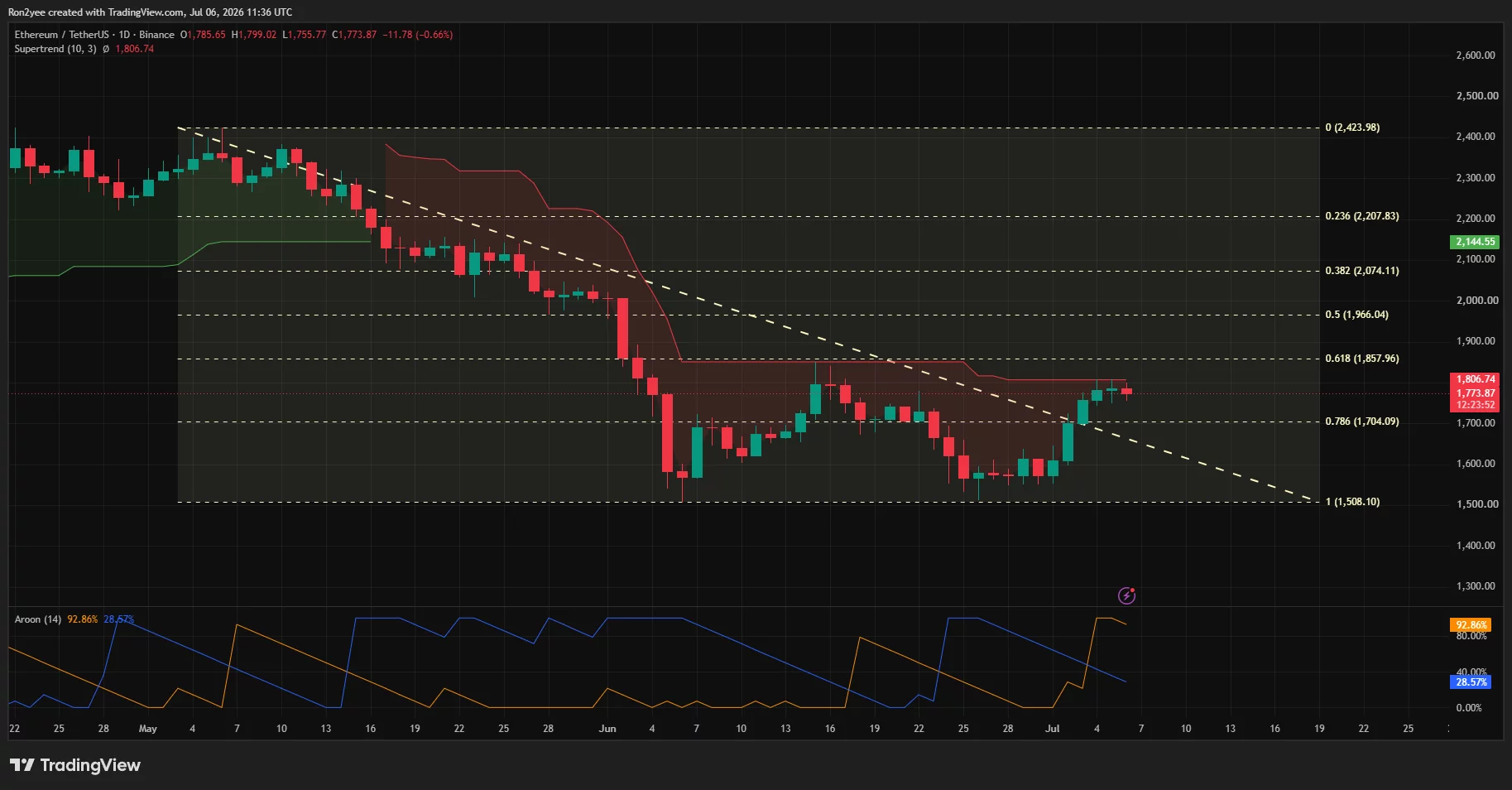Click the 2,500.00 price axis label
Screen dimensions: 1512x790
pyautogui.click(x=1477, y=96)
